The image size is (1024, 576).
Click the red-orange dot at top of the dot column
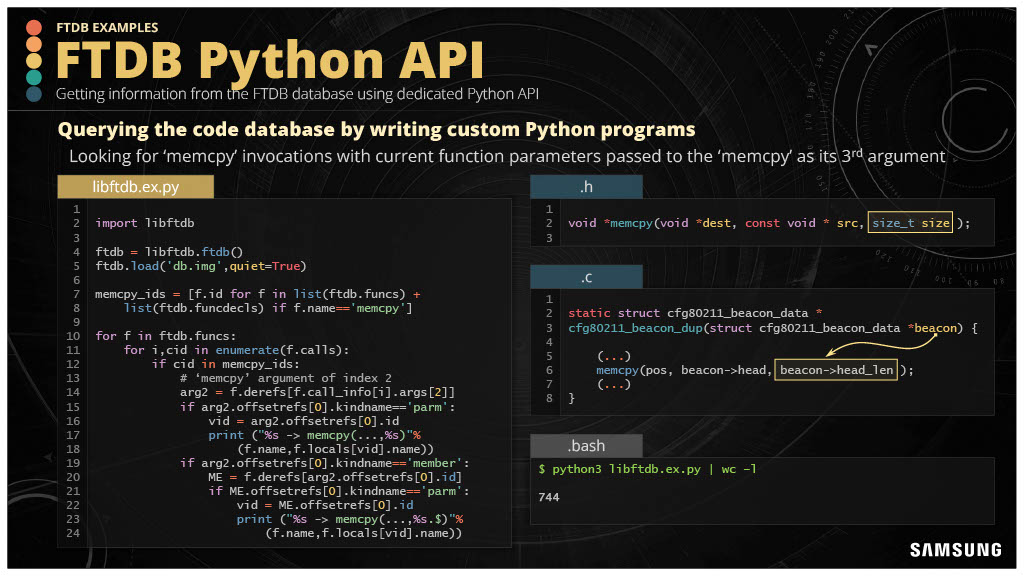point(34,27)
